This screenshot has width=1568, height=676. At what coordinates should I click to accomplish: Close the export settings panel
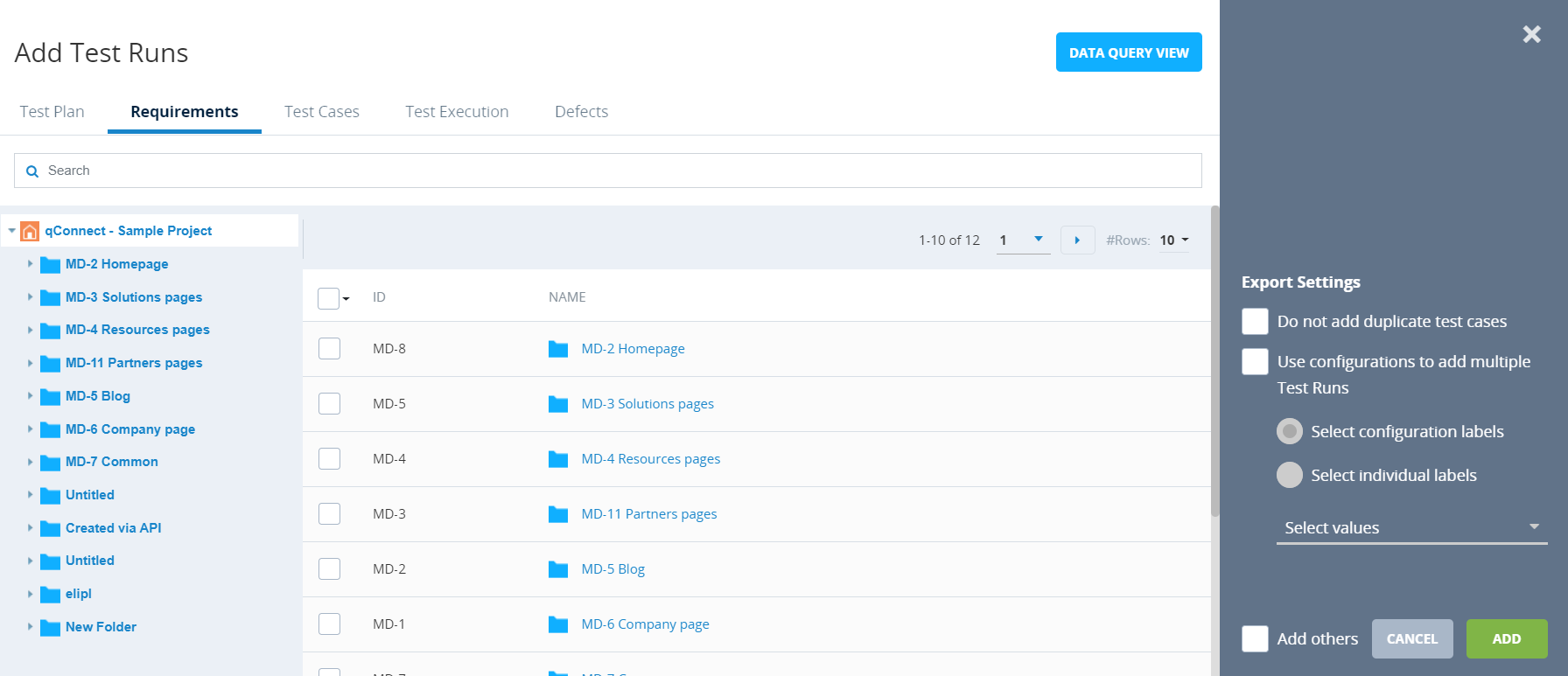pyautogui.click(x=1531, y=34)
